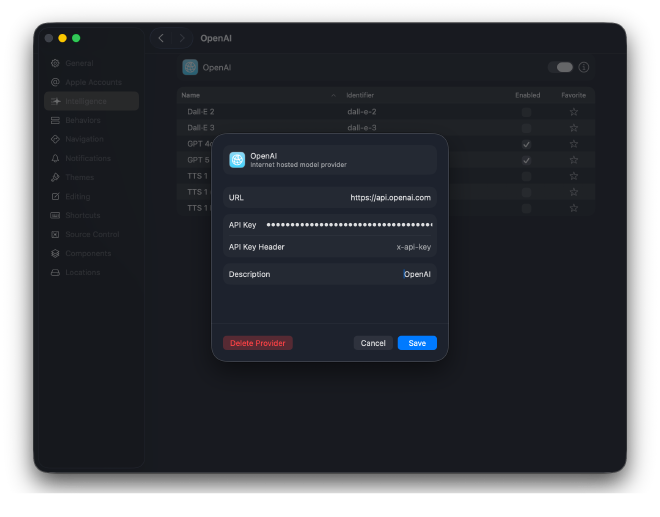Click Delete Provider button
The image size is (660, 517).
258,343
